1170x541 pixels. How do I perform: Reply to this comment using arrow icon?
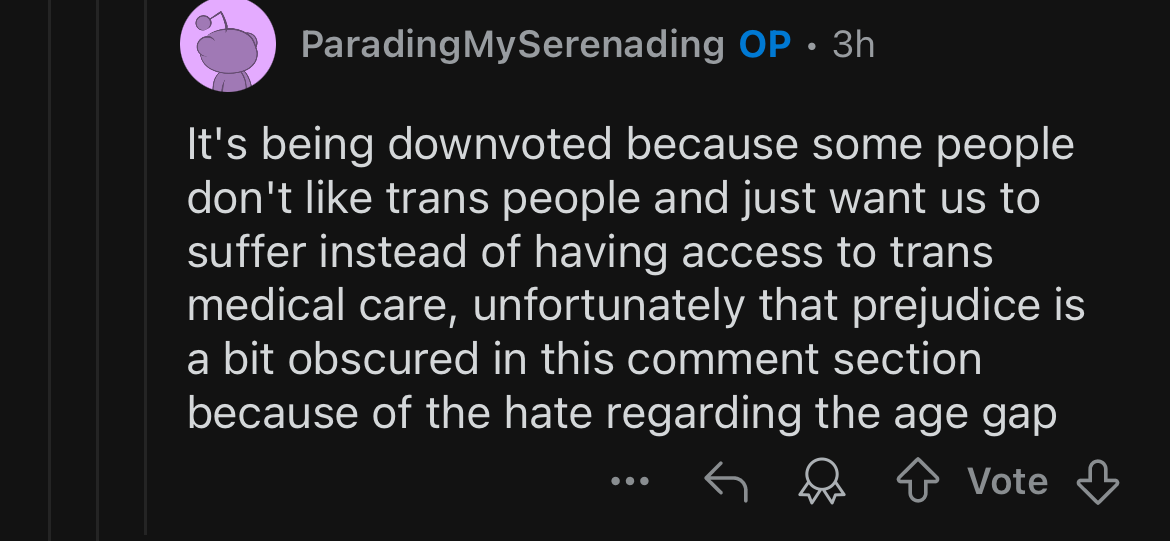[x=725, y=481]
